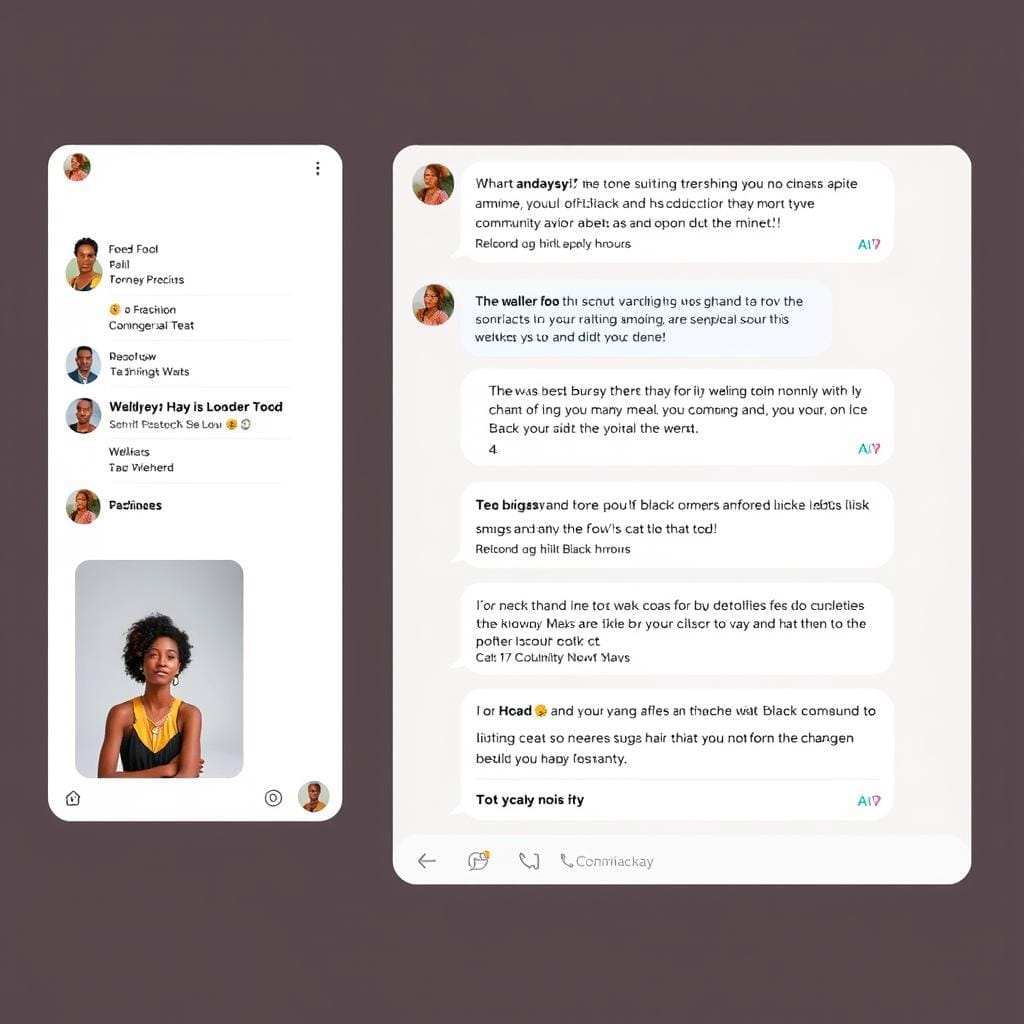This screenshot has width=1024, height=1024.
Task: Click the phone call icon in chat footer
Action: coord(529,861)
